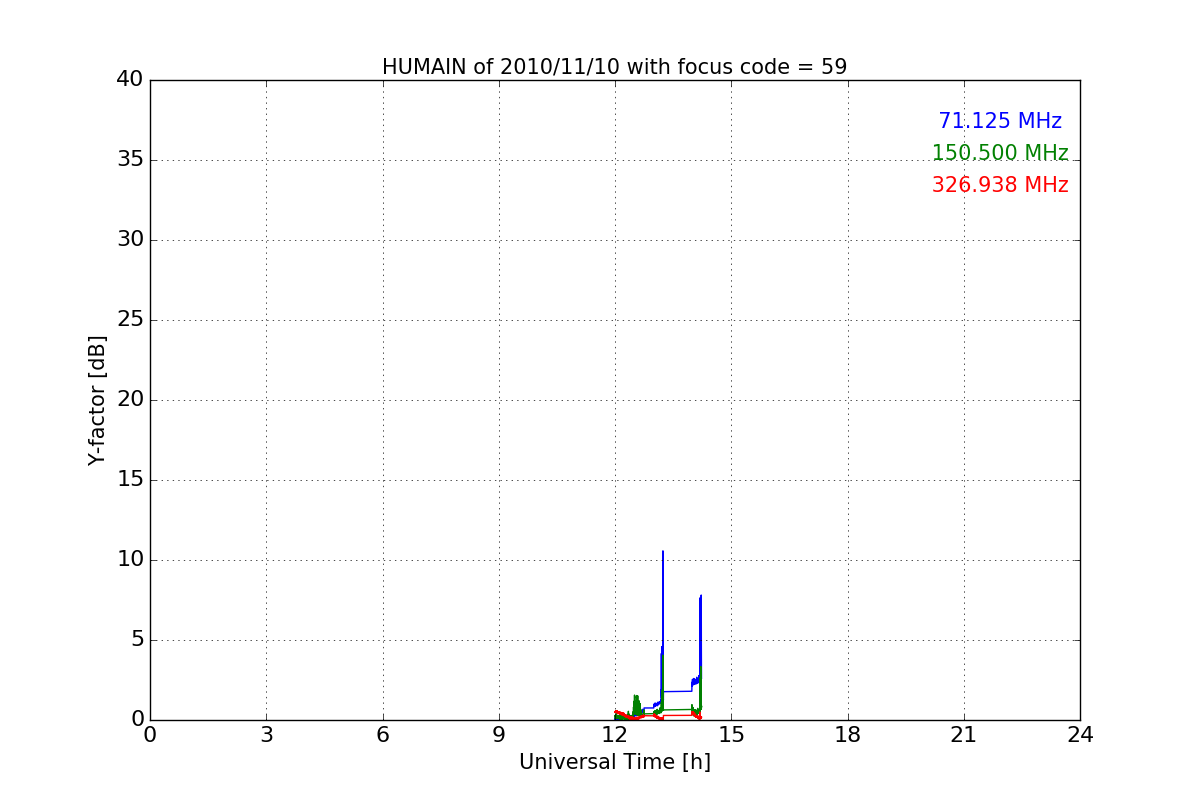This screenshot has height=800, width=1200.
Task: Click the x-axis tick label 9
Action: click(499, 735)
